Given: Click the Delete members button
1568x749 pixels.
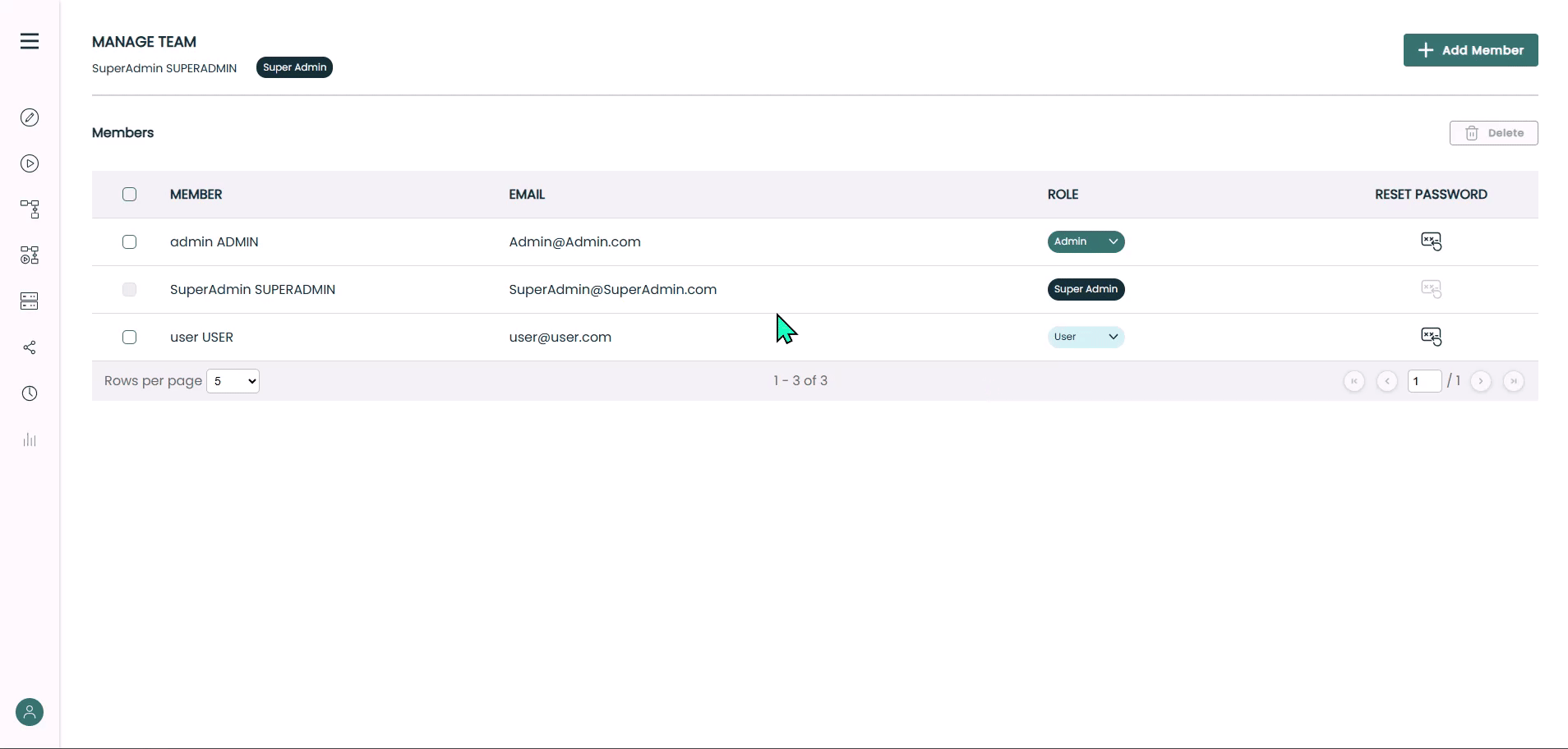Looking at the screenshot, I should tap(1493, 133).
